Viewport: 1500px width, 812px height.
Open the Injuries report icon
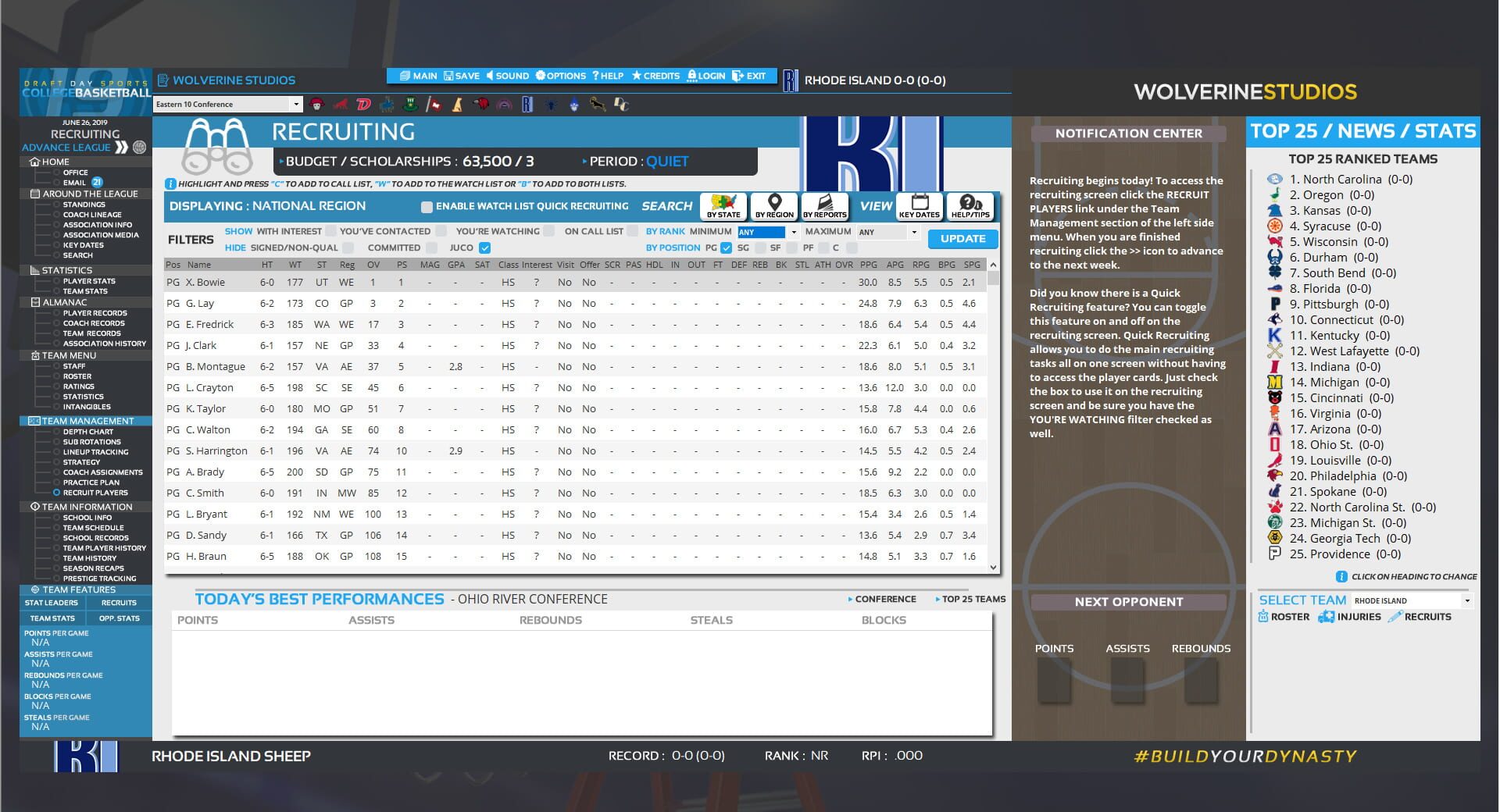pyautogui.click(x=1326, y=616)
